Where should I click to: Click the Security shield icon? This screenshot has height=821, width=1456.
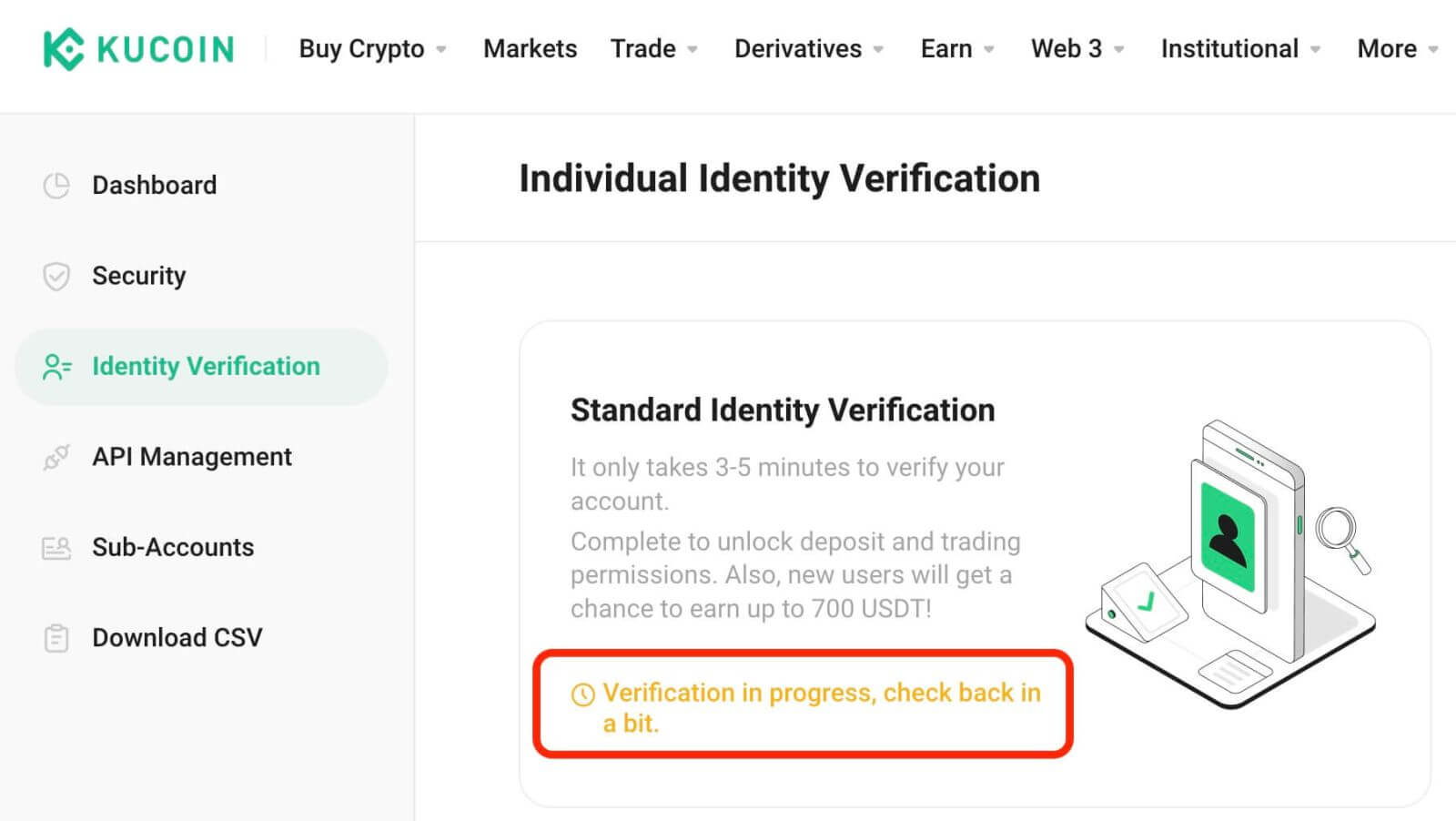tap(56, 276)
